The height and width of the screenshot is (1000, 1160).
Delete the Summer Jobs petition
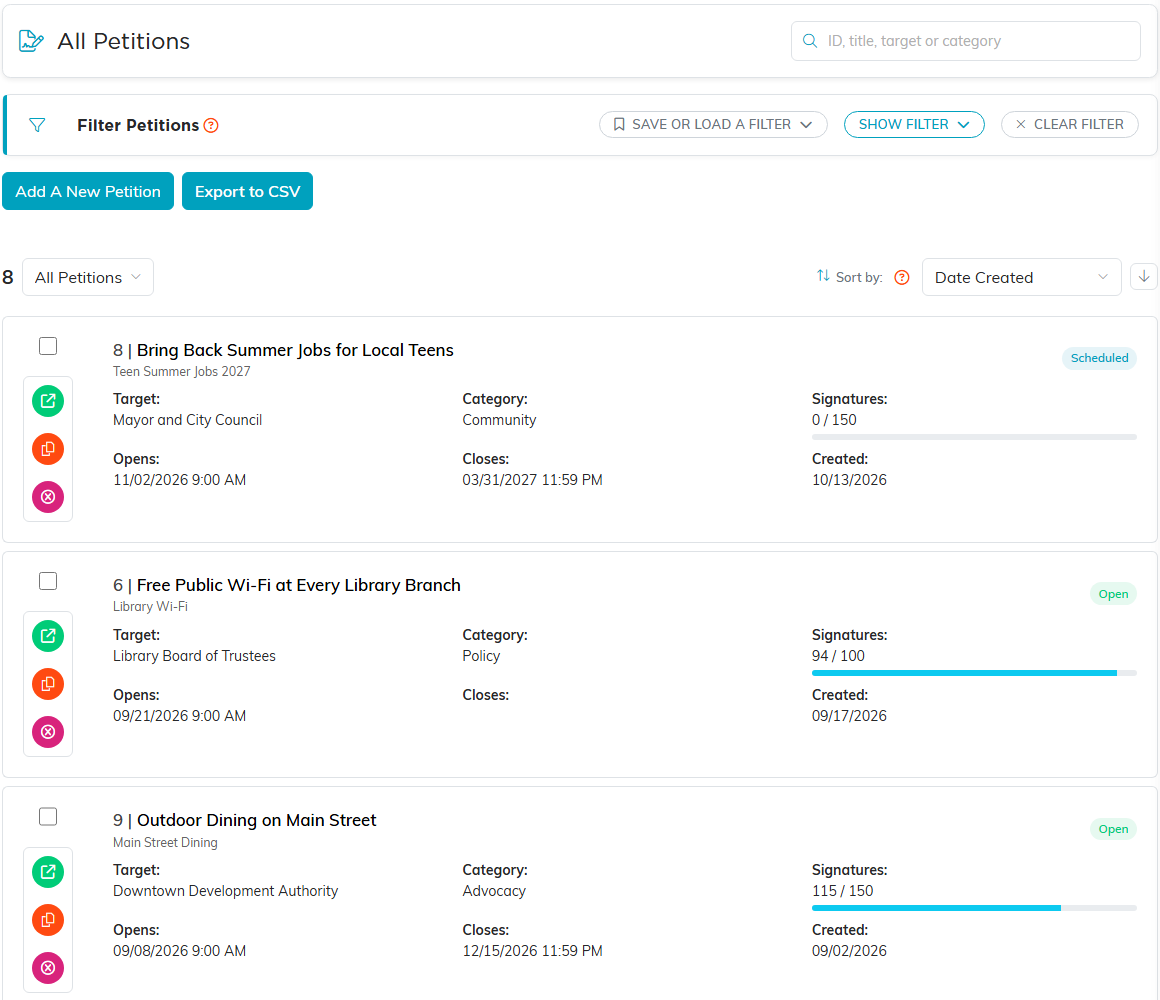point(48,497)
